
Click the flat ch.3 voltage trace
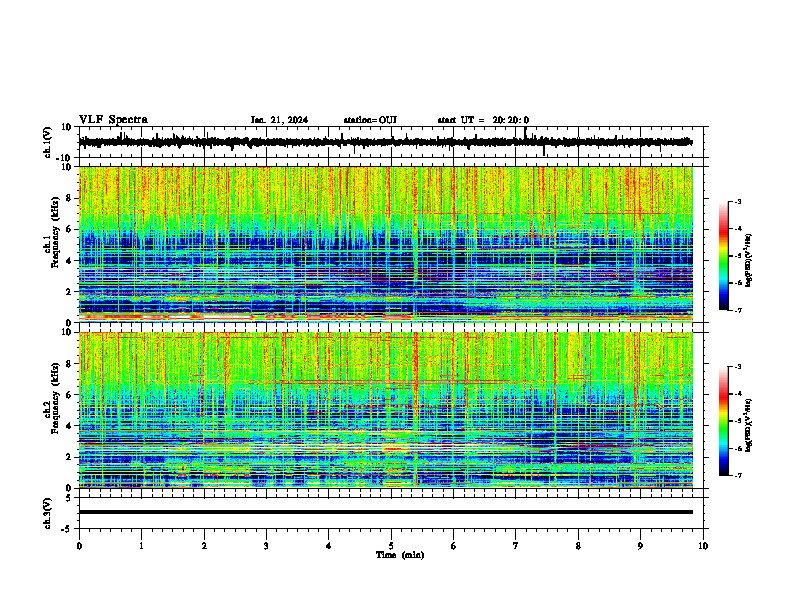click(386, 512)
